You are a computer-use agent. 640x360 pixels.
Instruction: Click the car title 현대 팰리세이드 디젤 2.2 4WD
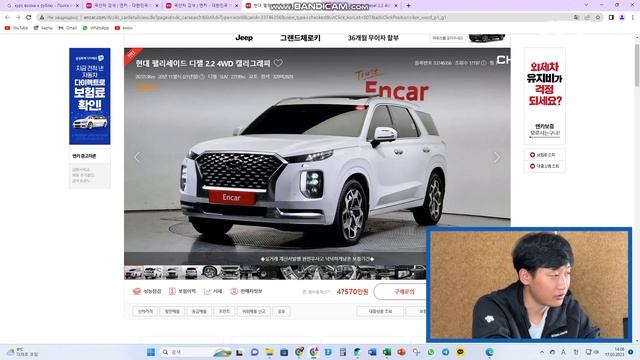click(203, 63)
